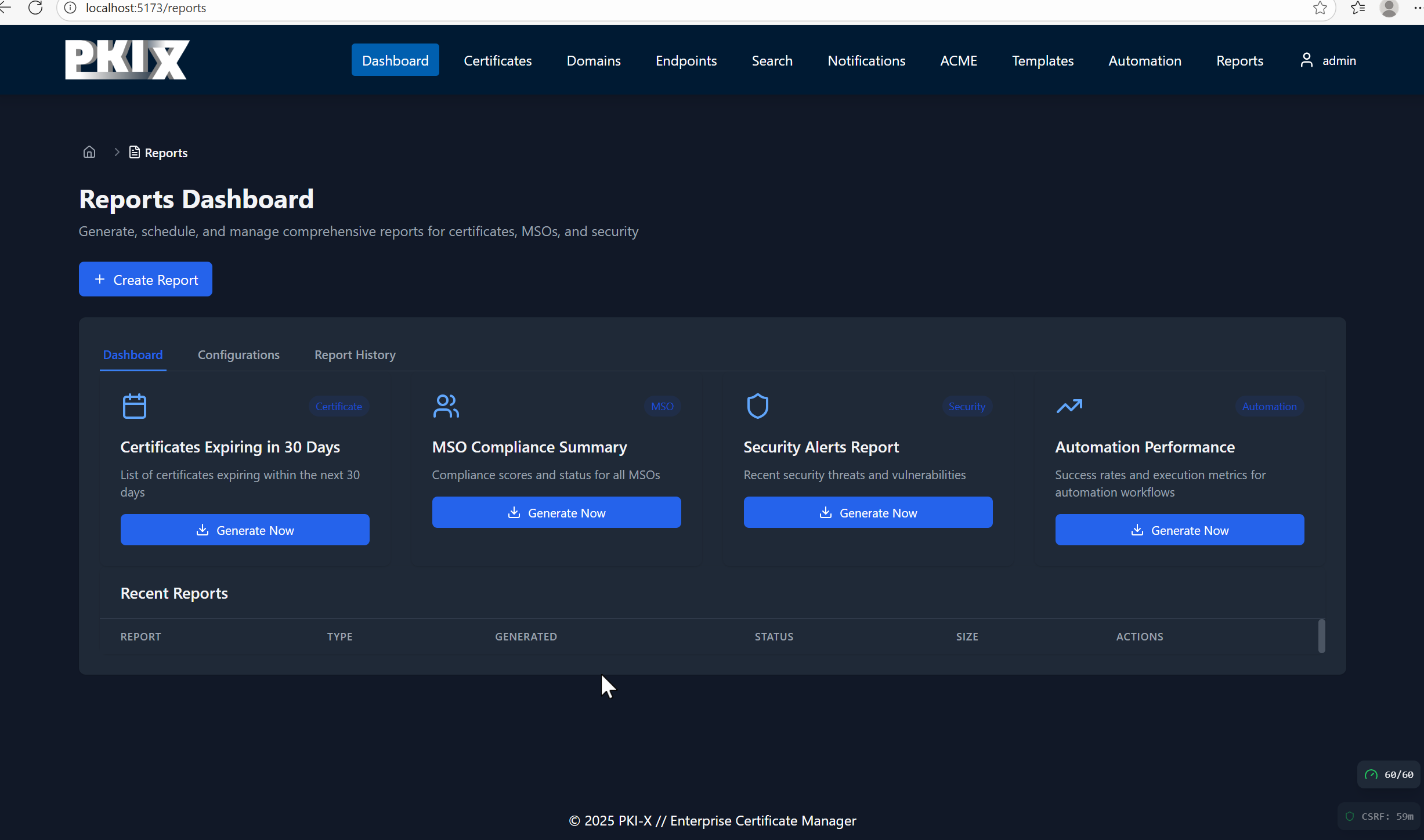Click the browser address bar URL
The width and height of the screenshot is (1424, 840).
[x=146, y=8]
